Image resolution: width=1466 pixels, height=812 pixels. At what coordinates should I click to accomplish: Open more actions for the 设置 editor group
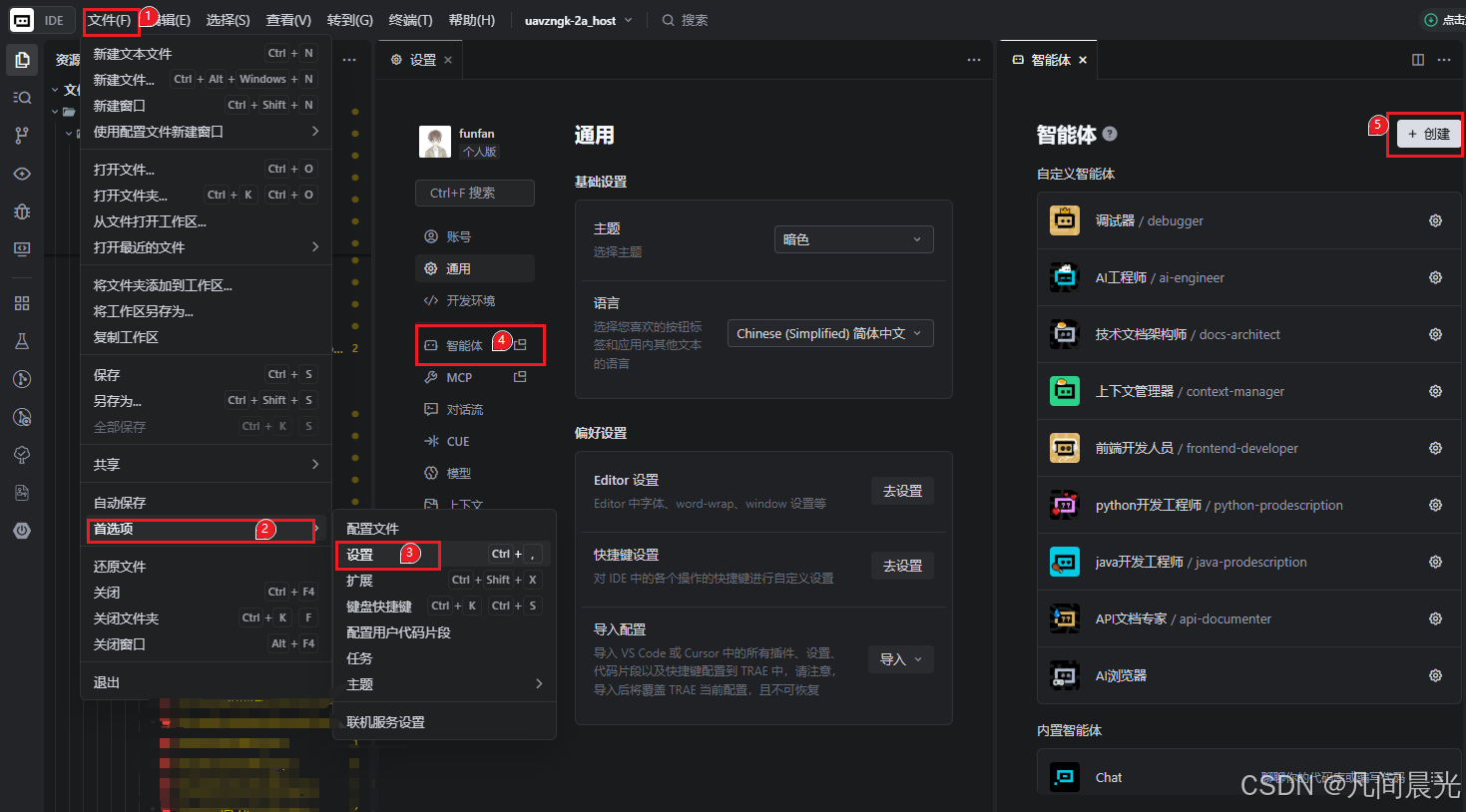(974, 60)
